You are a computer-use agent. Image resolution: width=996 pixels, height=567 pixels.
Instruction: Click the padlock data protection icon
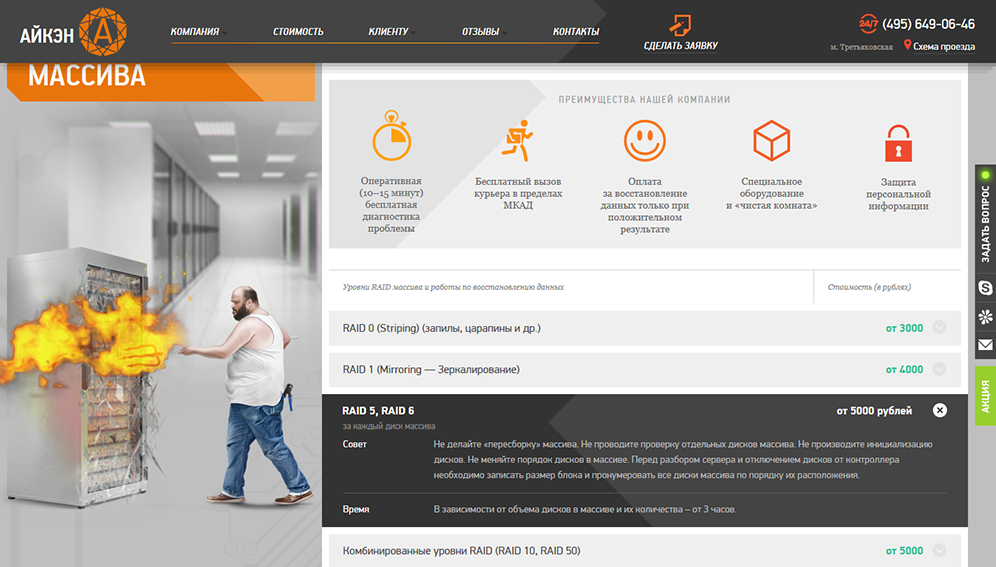898,143
